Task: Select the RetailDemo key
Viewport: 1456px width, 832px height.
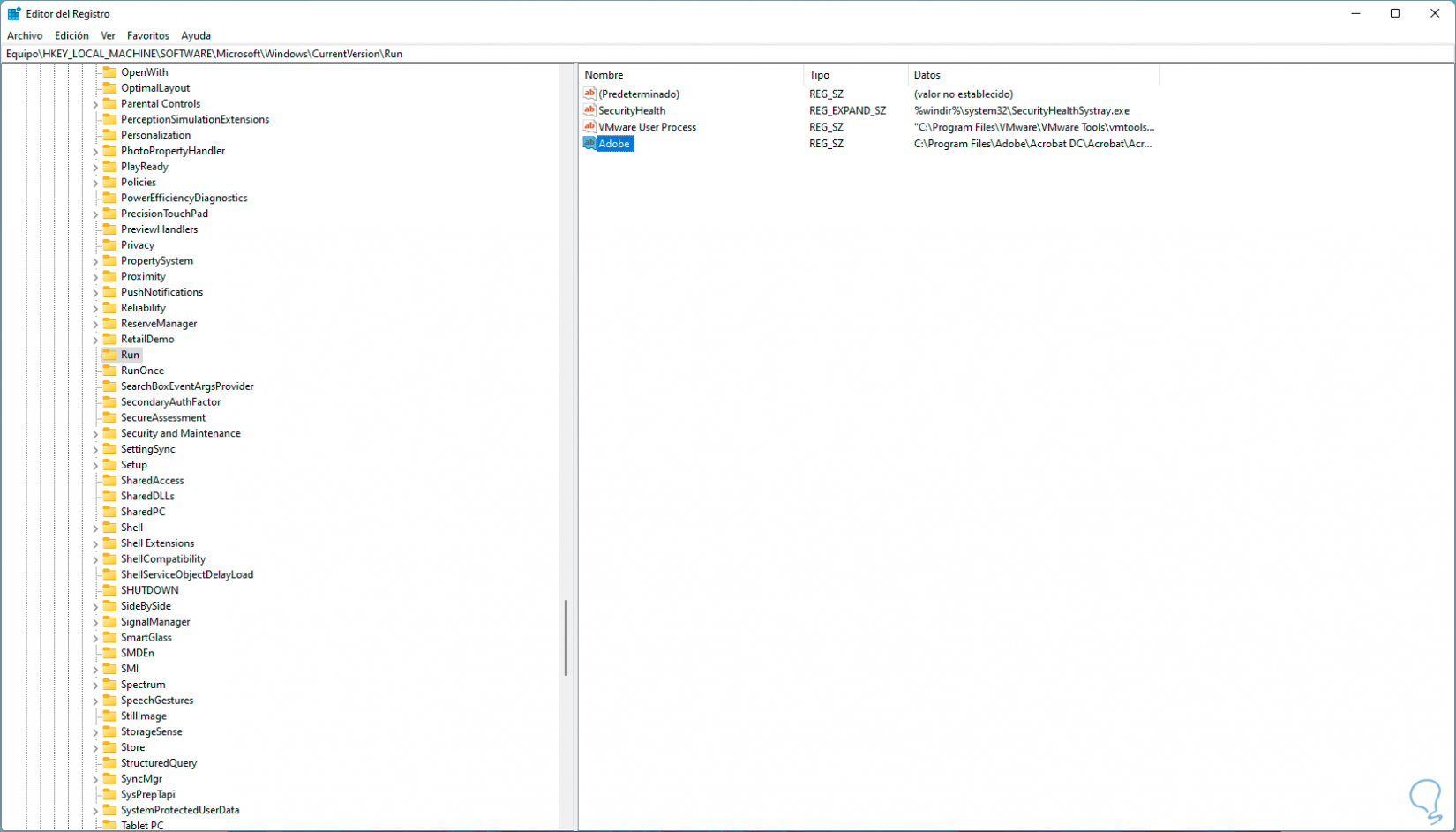Action: pos(147,339)
